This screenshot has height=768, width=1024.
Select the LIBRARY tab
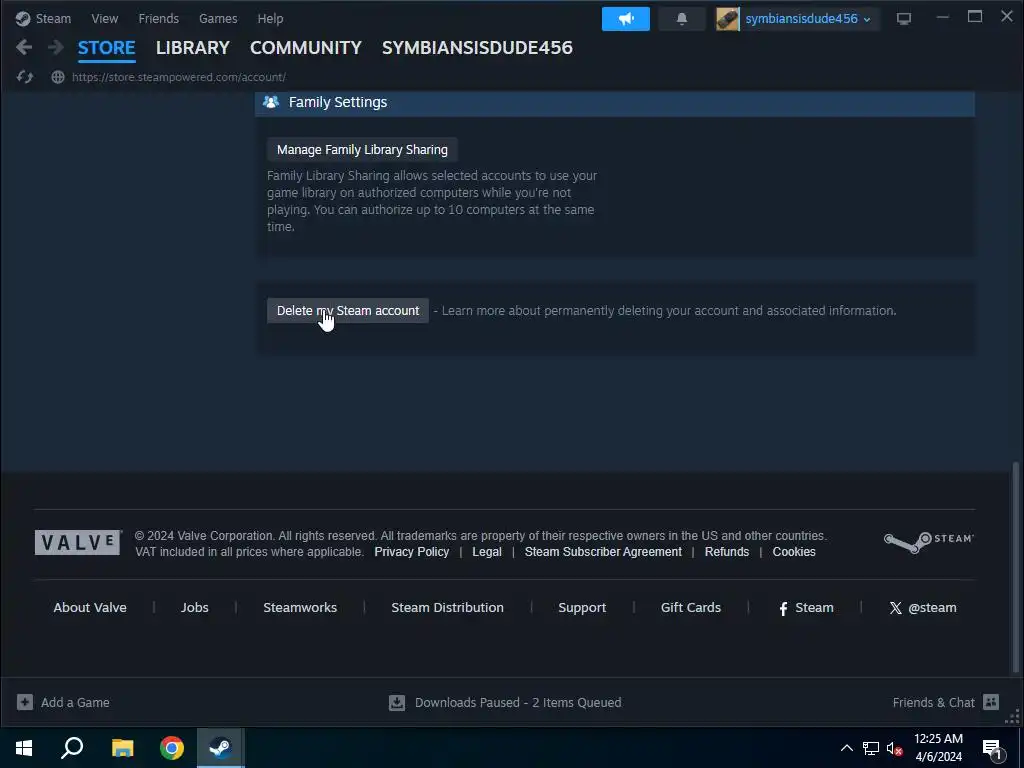tap(193, 48)
